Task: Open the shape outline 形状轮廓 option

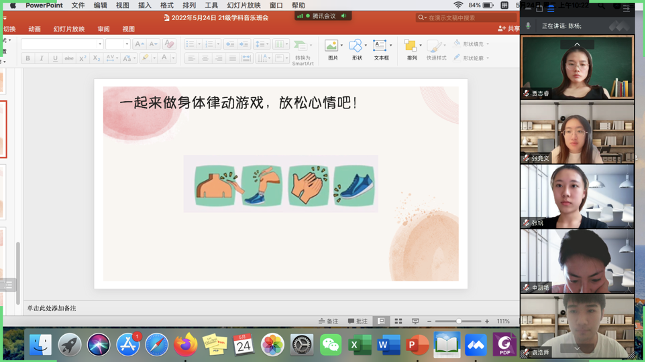Action: coord(471,58)
